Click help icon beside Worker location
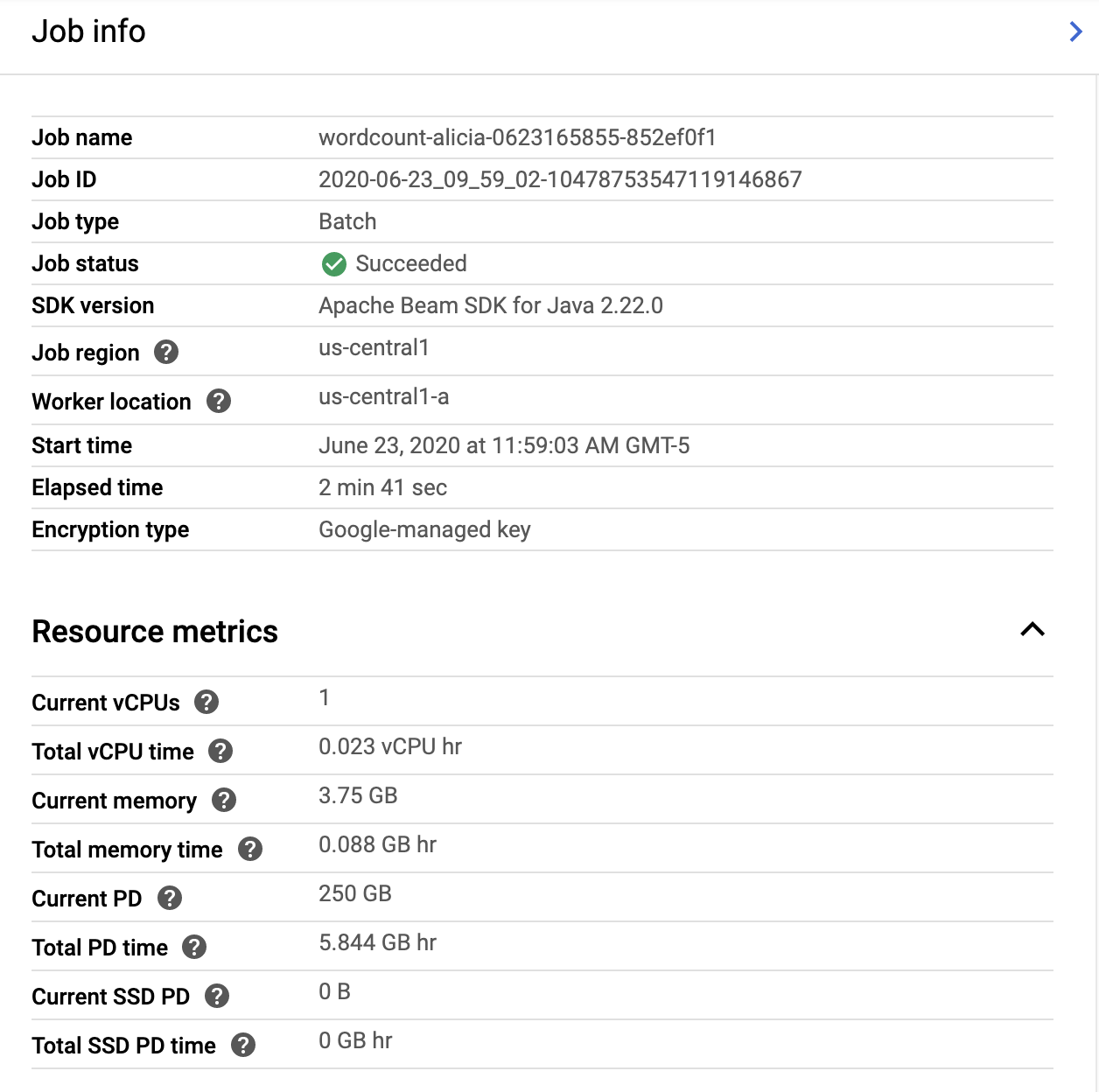Viewport: 1099px width, 1092px height. point(219,402)
